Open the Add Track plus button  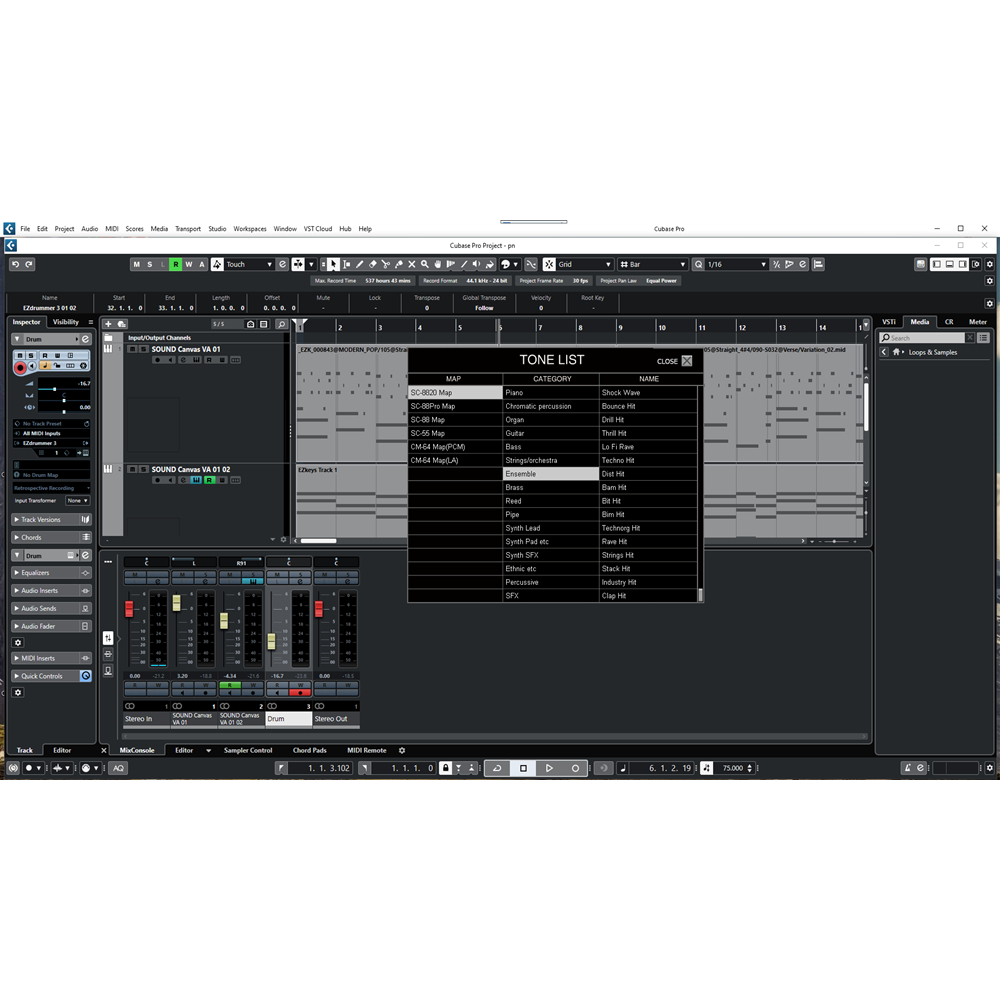click(108, 324)
